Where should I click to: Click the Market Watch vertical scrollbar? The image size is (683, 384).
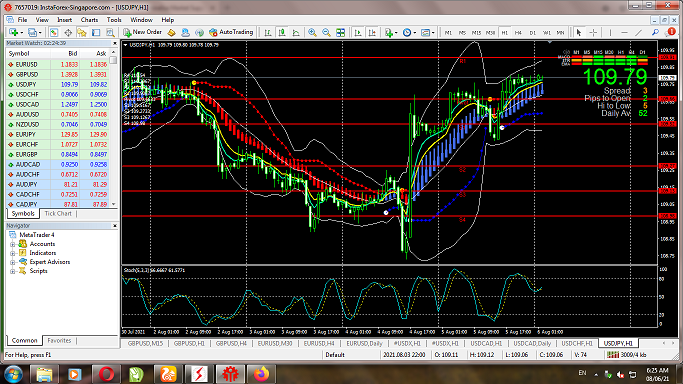(x=114, y=129)
